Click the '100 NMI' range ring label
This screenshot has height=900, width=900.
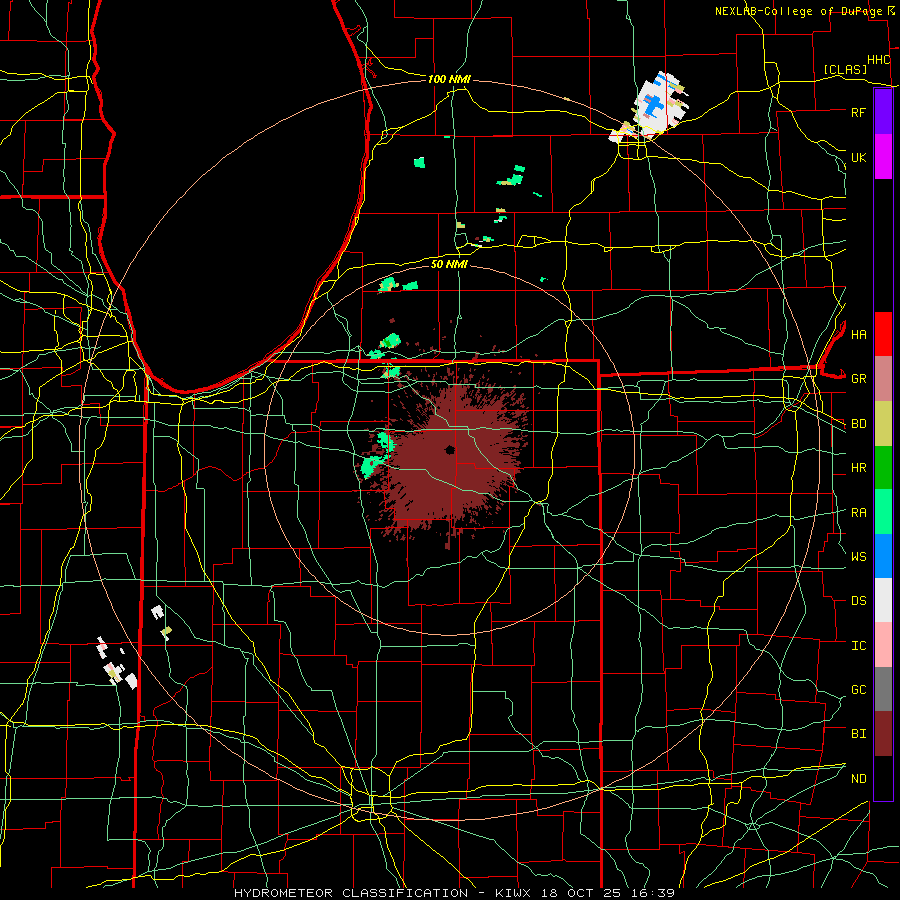(x=449, y=79)
